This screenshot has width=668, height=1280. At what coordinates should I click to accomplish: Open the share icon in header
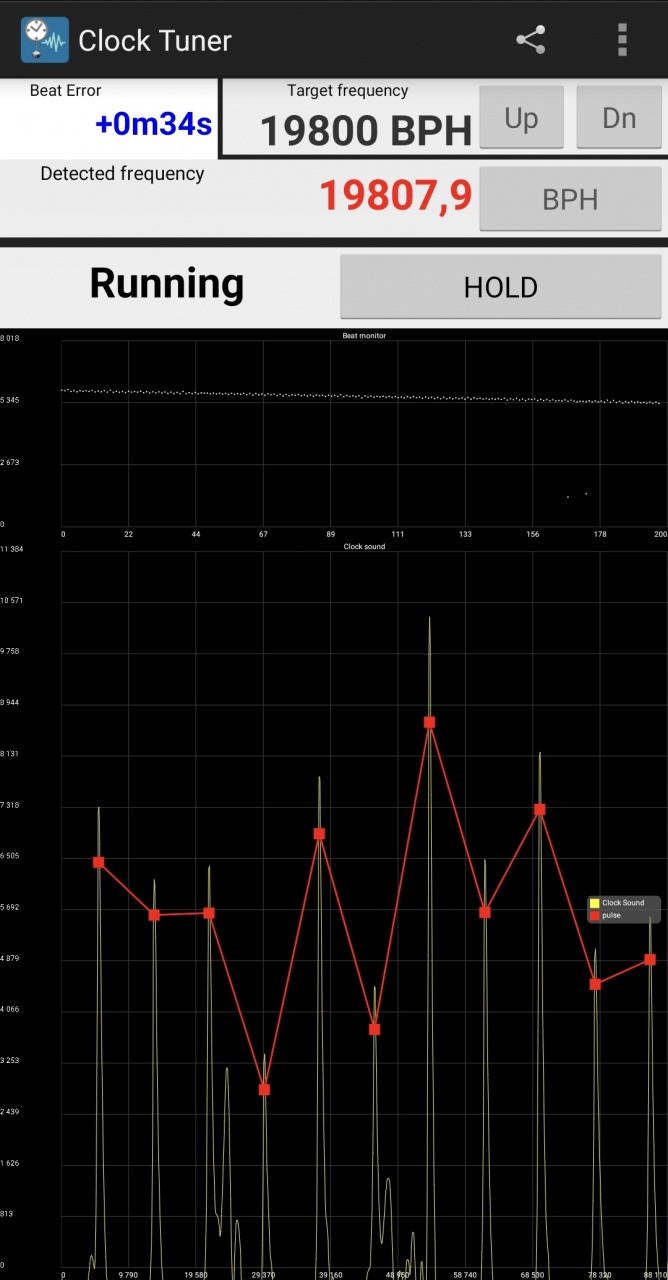[x=530, y=40]
